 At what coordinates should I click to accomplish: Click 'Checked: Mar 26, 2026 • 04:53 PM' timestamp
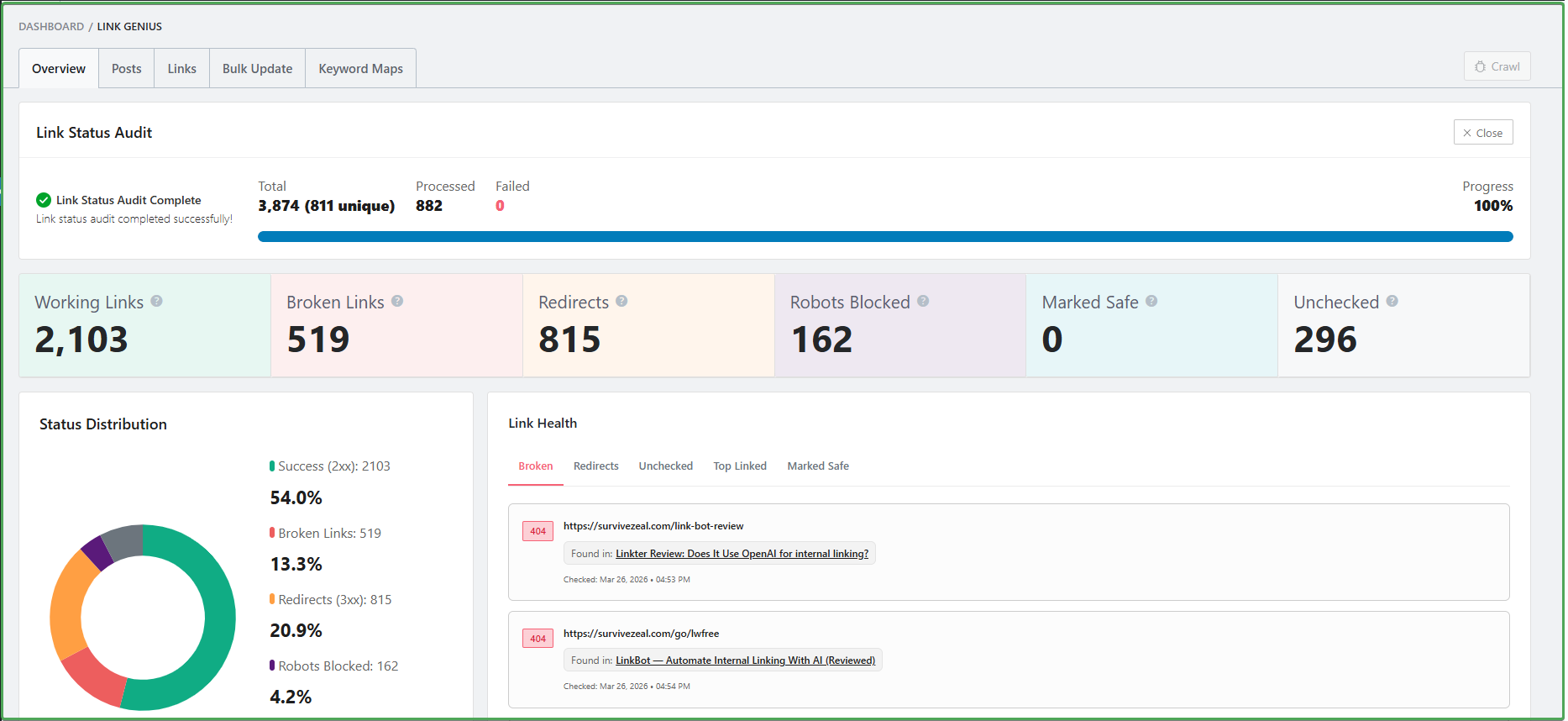coord(627,580)
